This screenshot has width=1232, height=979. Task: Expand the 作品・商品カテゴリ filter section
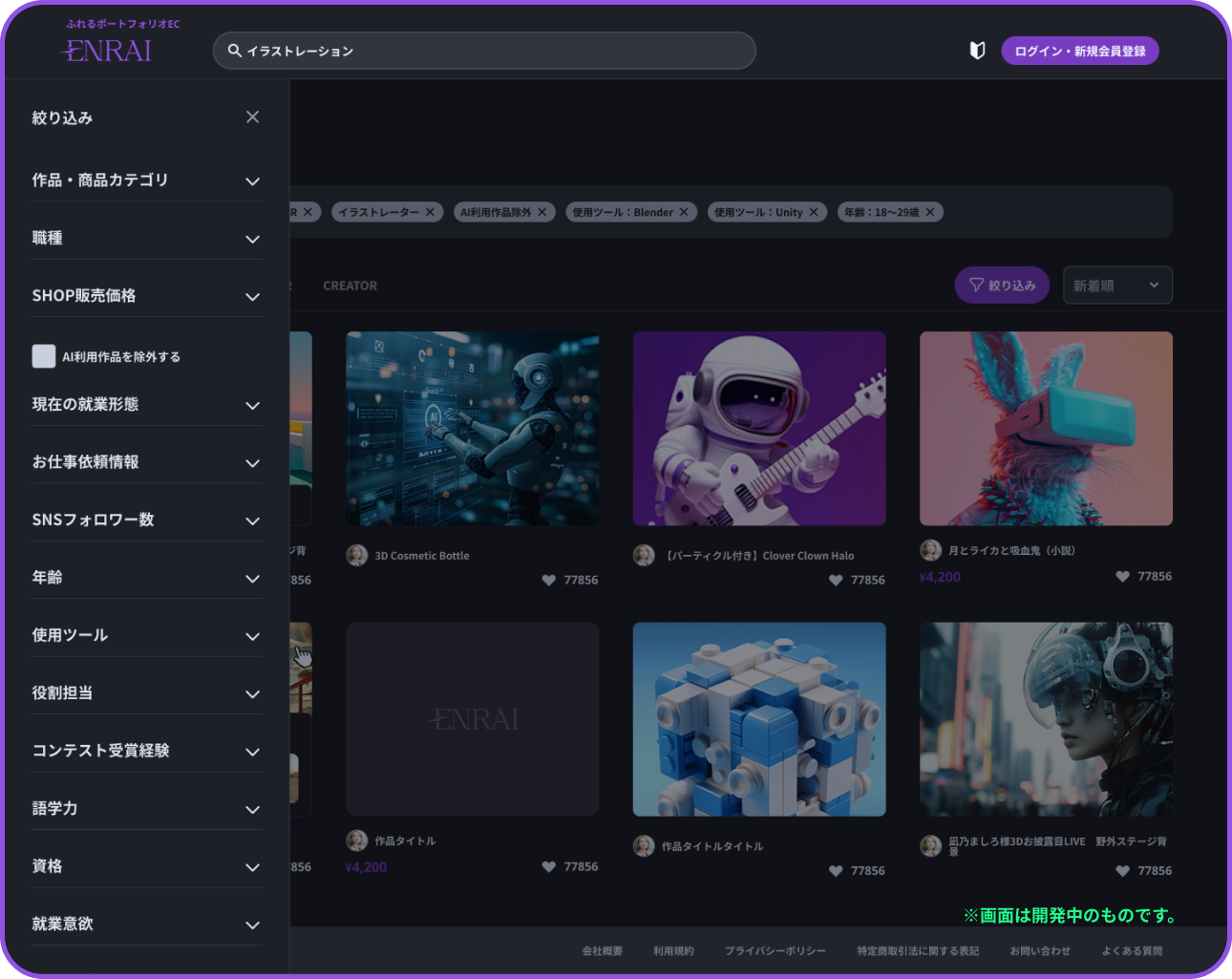tap(252, 181)
